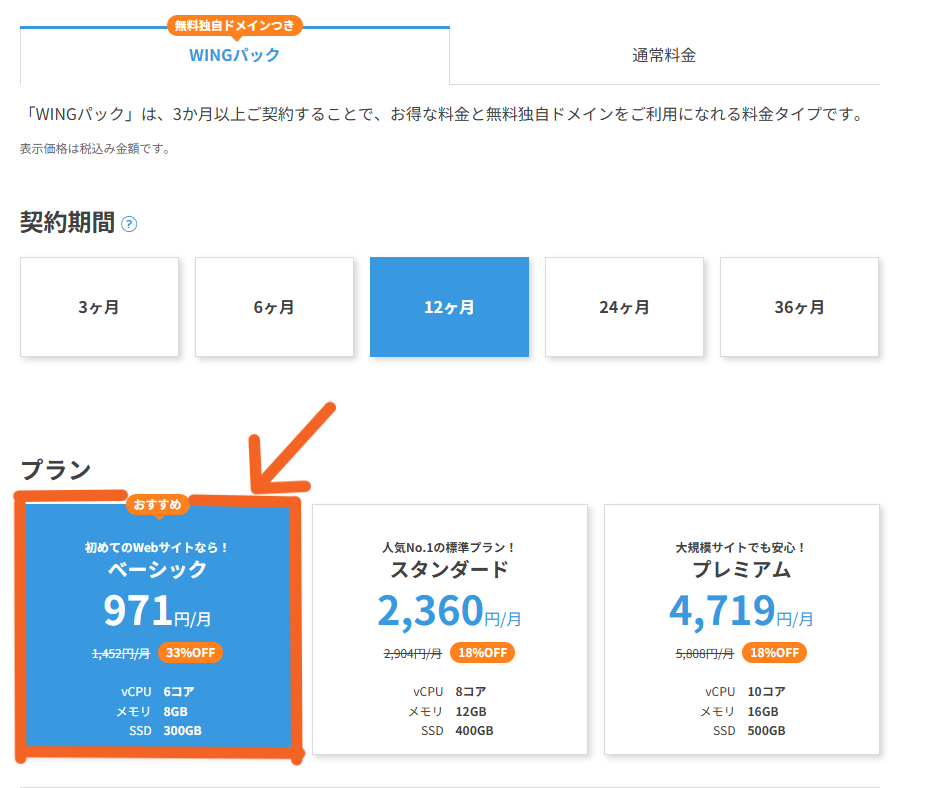Image resolution: width=927 pixels, height=788 pixels.
Task: Click the 18%OFF badge on プレミアム plan
Action: tap(774, 653)
